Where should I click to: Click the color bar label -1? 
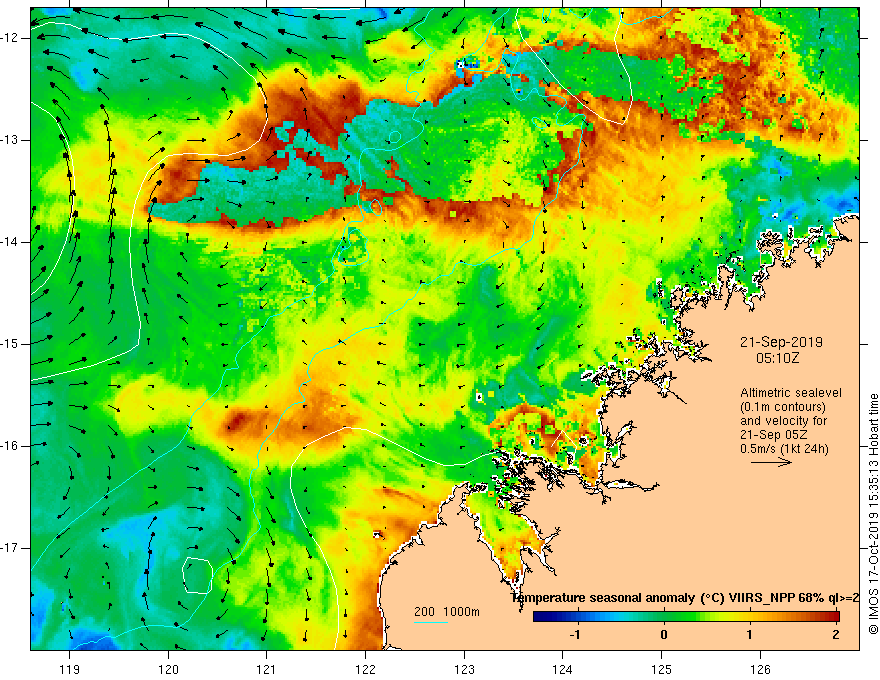tap(575, 635)
